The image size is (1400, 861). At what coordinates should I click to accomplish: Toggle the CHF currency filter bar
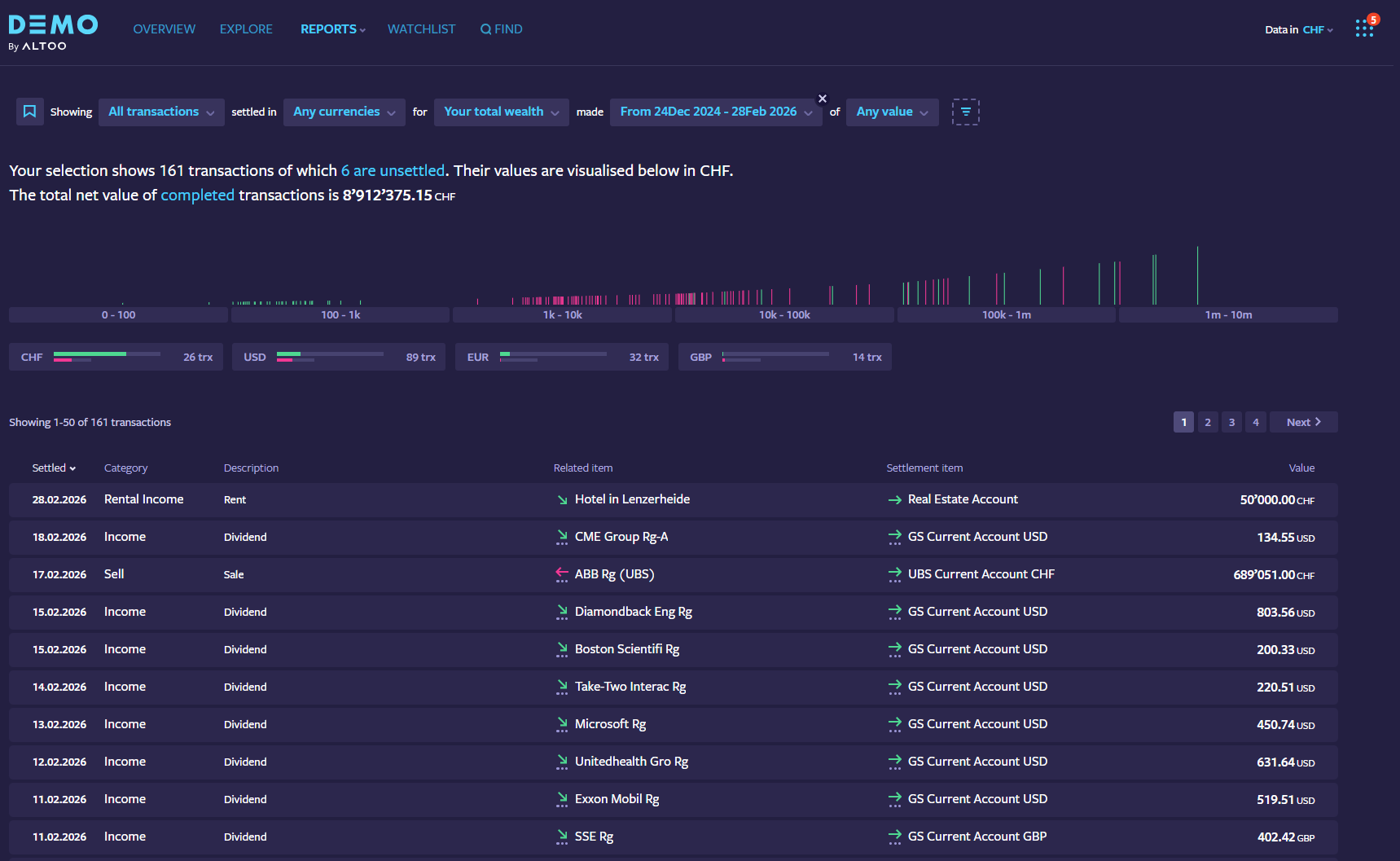[117, 357]
